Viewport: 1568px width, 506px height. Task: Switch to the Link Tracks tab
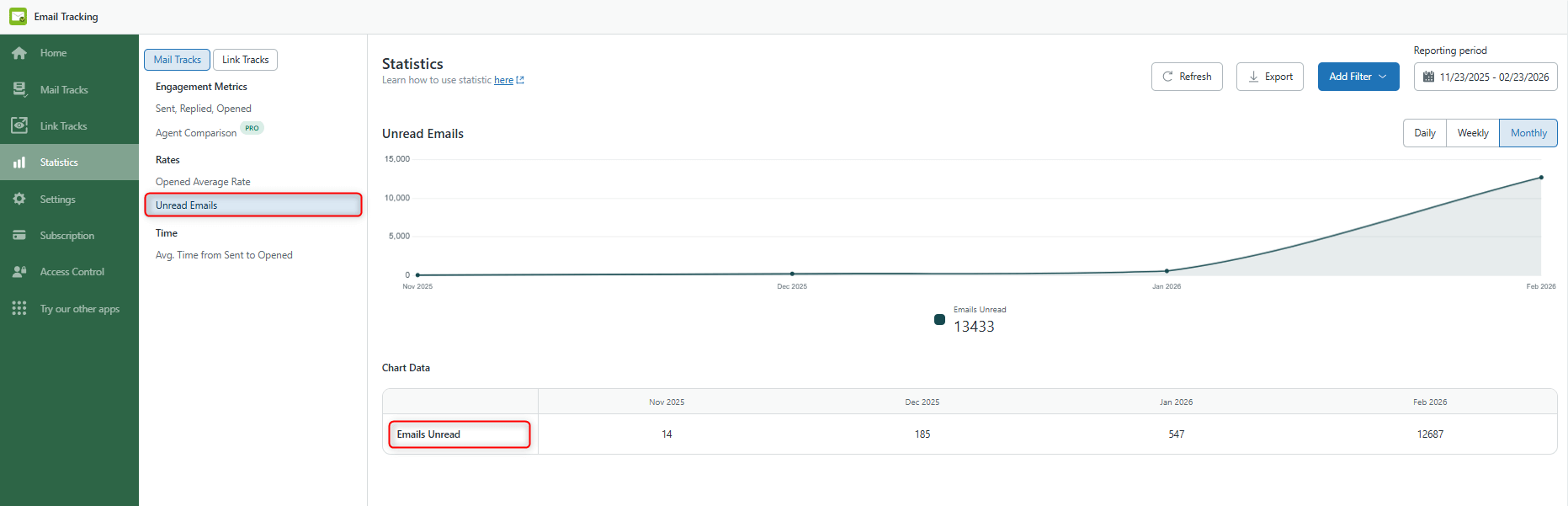(x=245, y=60)
